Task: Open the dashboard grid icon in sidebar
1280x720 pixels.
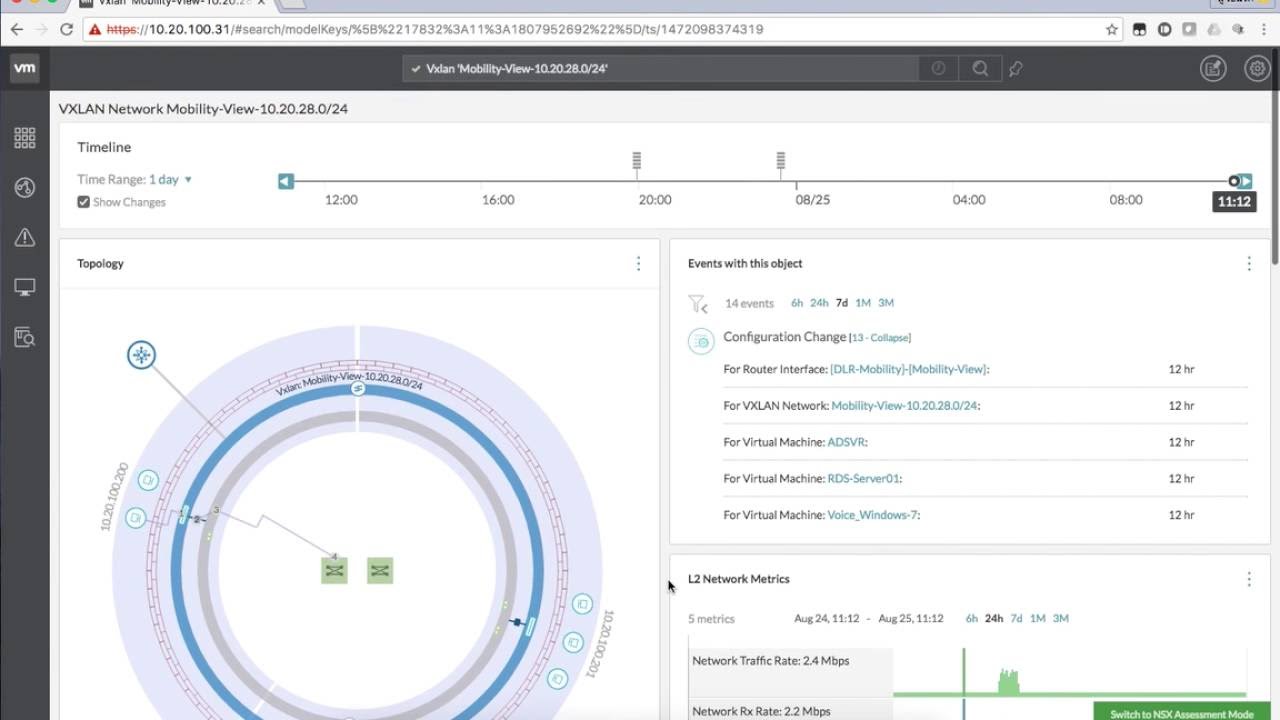Action: coord(25,138)
